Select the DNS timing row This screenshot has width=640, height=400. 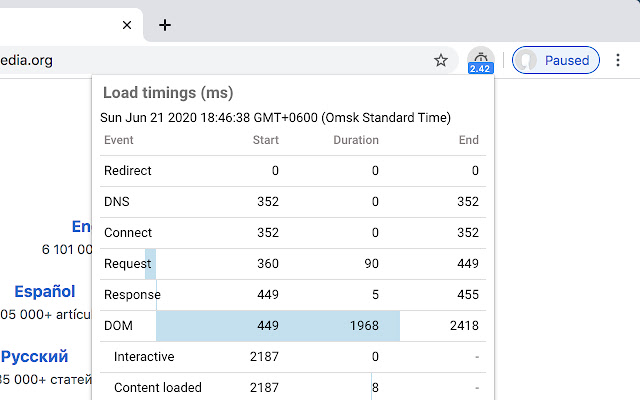(291, 202)
